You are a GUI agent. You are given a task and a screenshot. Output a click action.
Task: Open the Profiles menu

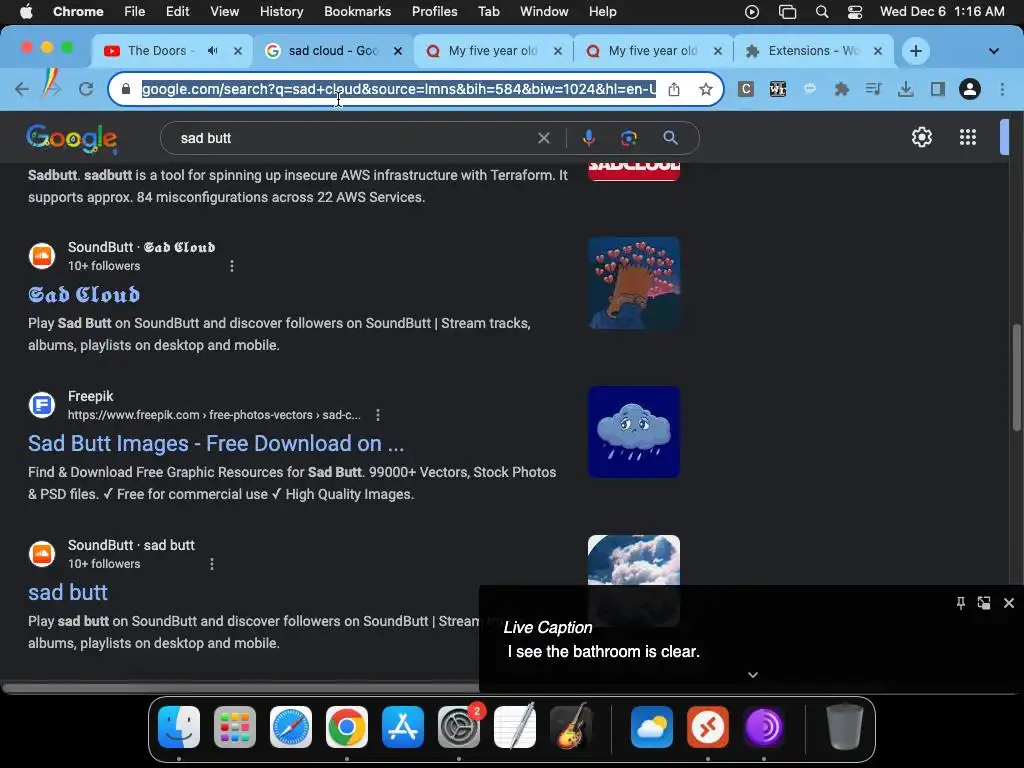coord(434,11)
